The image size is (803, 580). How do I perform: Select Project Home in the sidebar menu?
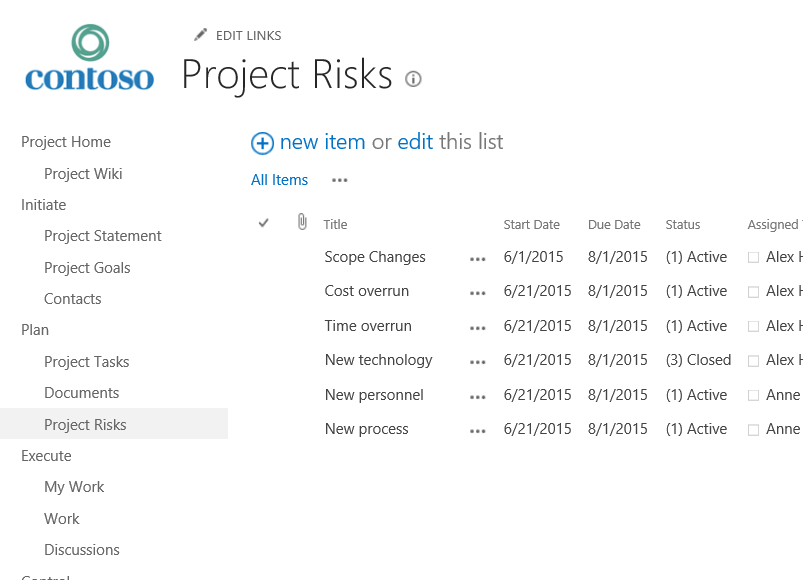tap(65, 142)
